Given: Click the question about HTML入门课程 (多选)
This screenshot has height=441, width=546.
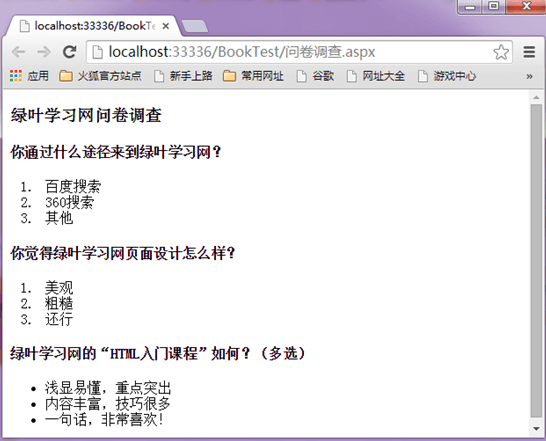Looking at the screenshot, I should pyautogui.click(x=158, y=354).
